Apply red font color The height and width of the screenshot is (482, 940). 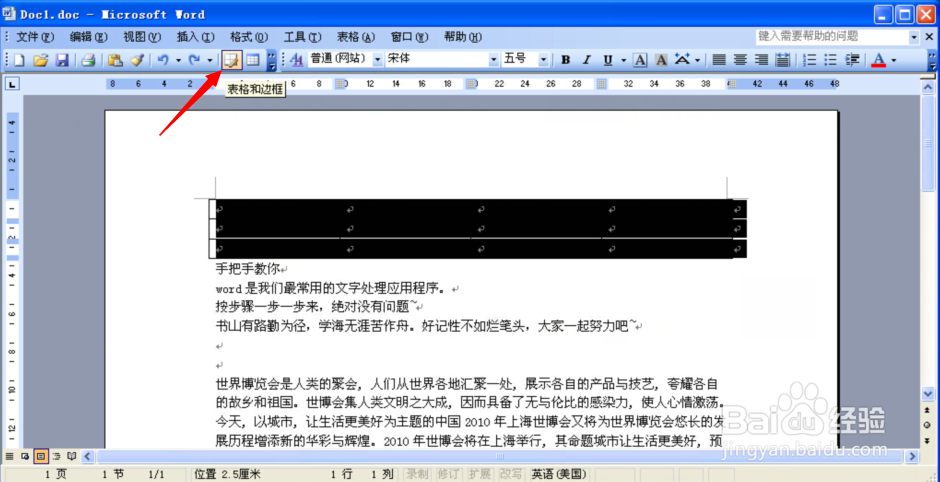point(878,60)
